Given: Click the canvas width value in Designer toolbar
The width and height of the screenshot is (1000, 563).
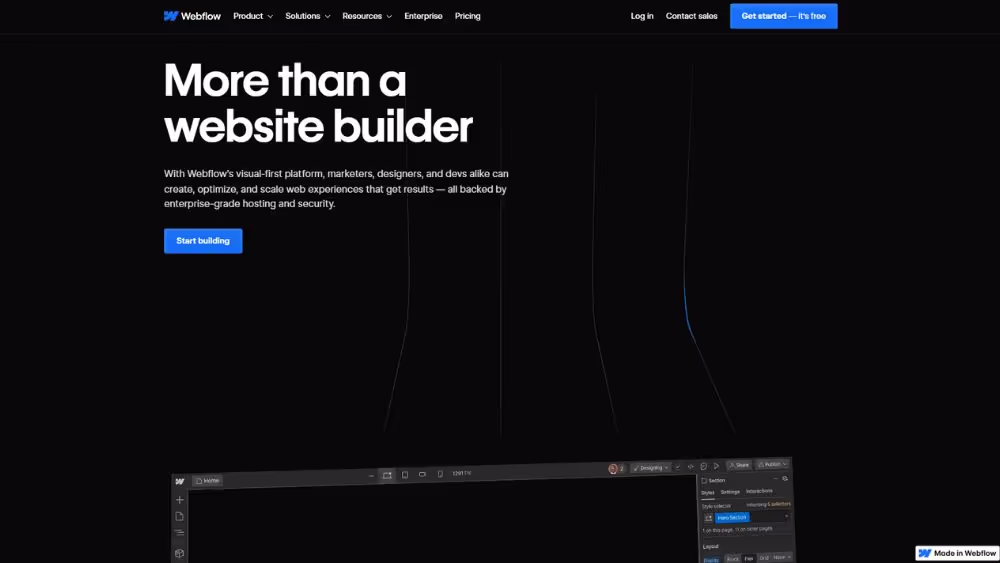Looking at the screenshot, I should 462,473.
